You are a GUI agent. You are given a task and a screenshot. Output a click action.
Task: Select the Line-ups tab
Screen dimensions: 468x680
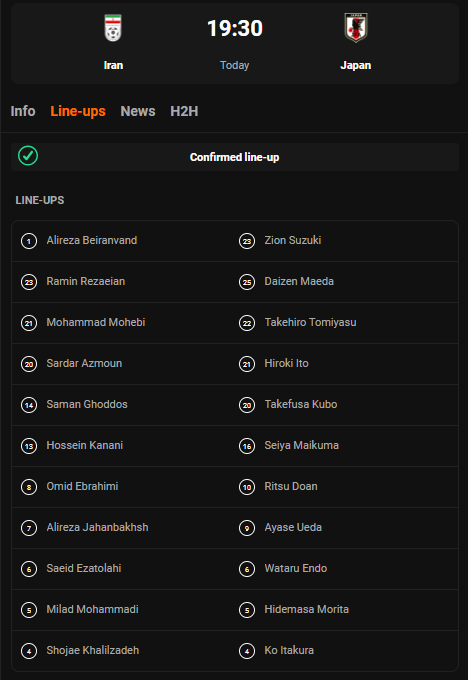(x=78, y=111)
